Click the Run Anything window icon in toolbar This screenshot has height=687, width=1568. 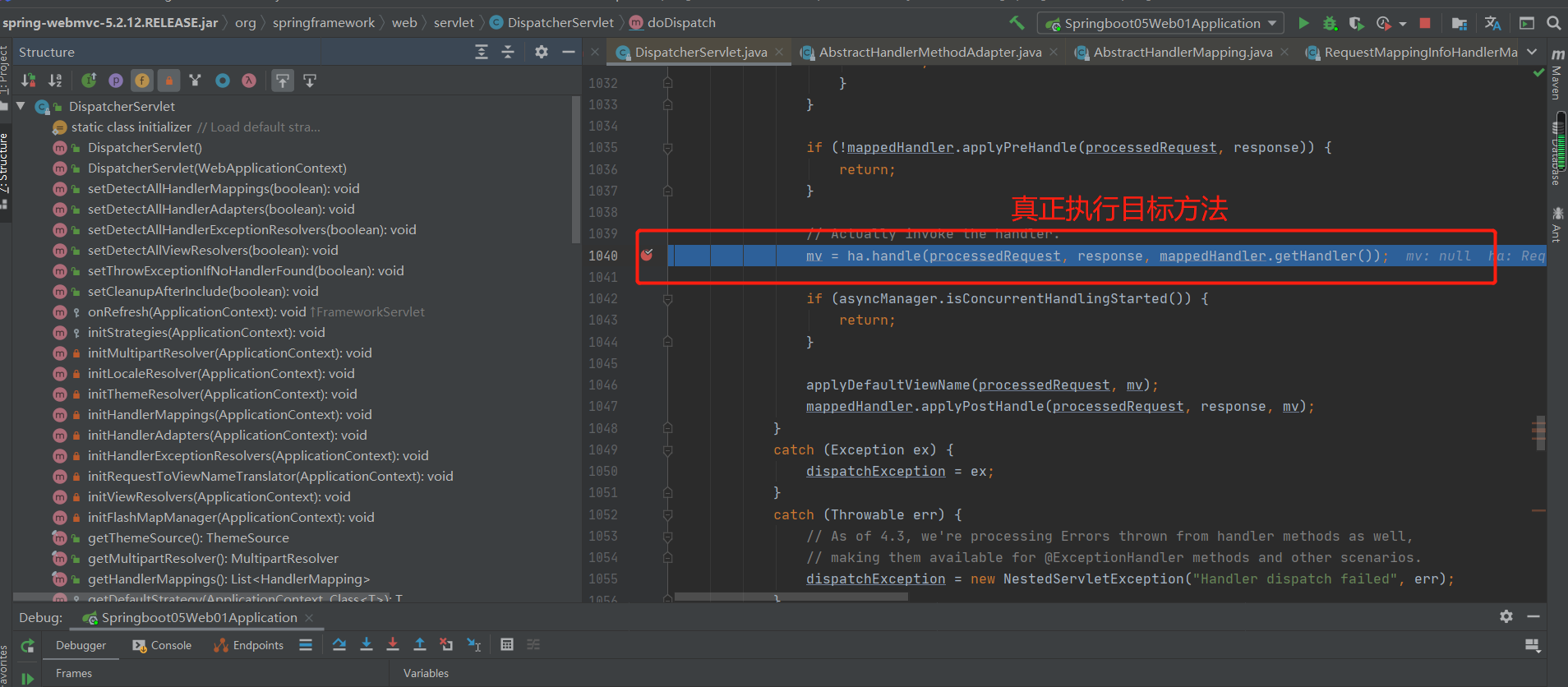pos(1527,23)
